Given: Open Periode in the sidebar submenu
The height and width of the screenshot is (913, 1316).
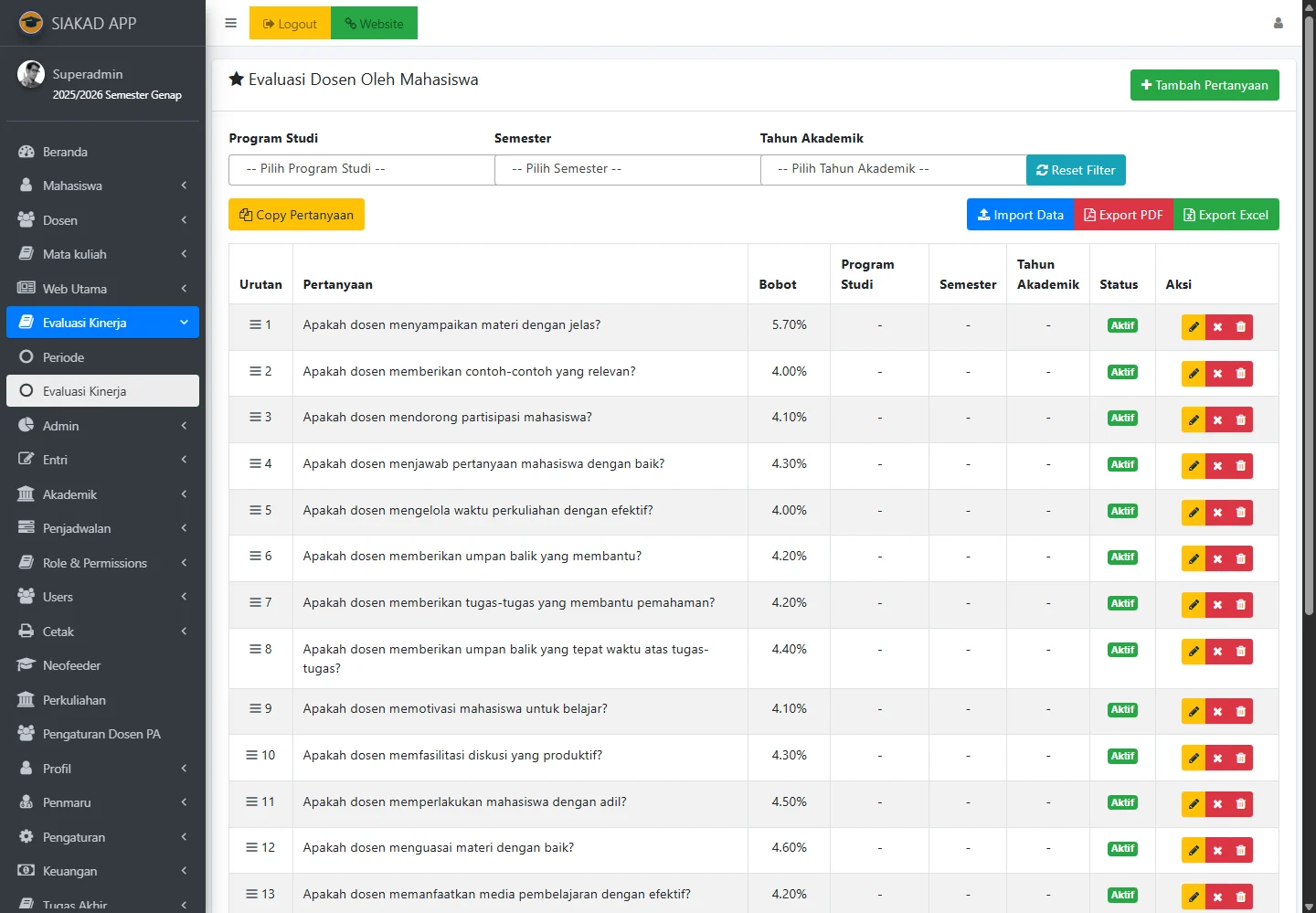Looking at the screenshot, I should click(63, 357).
